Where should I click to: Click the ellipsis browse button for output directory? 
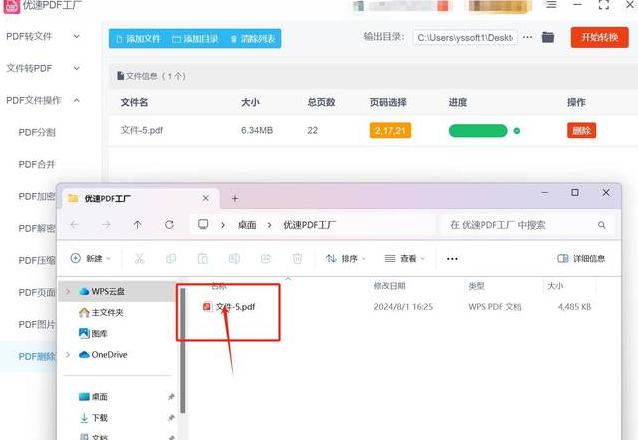(527, 37)
